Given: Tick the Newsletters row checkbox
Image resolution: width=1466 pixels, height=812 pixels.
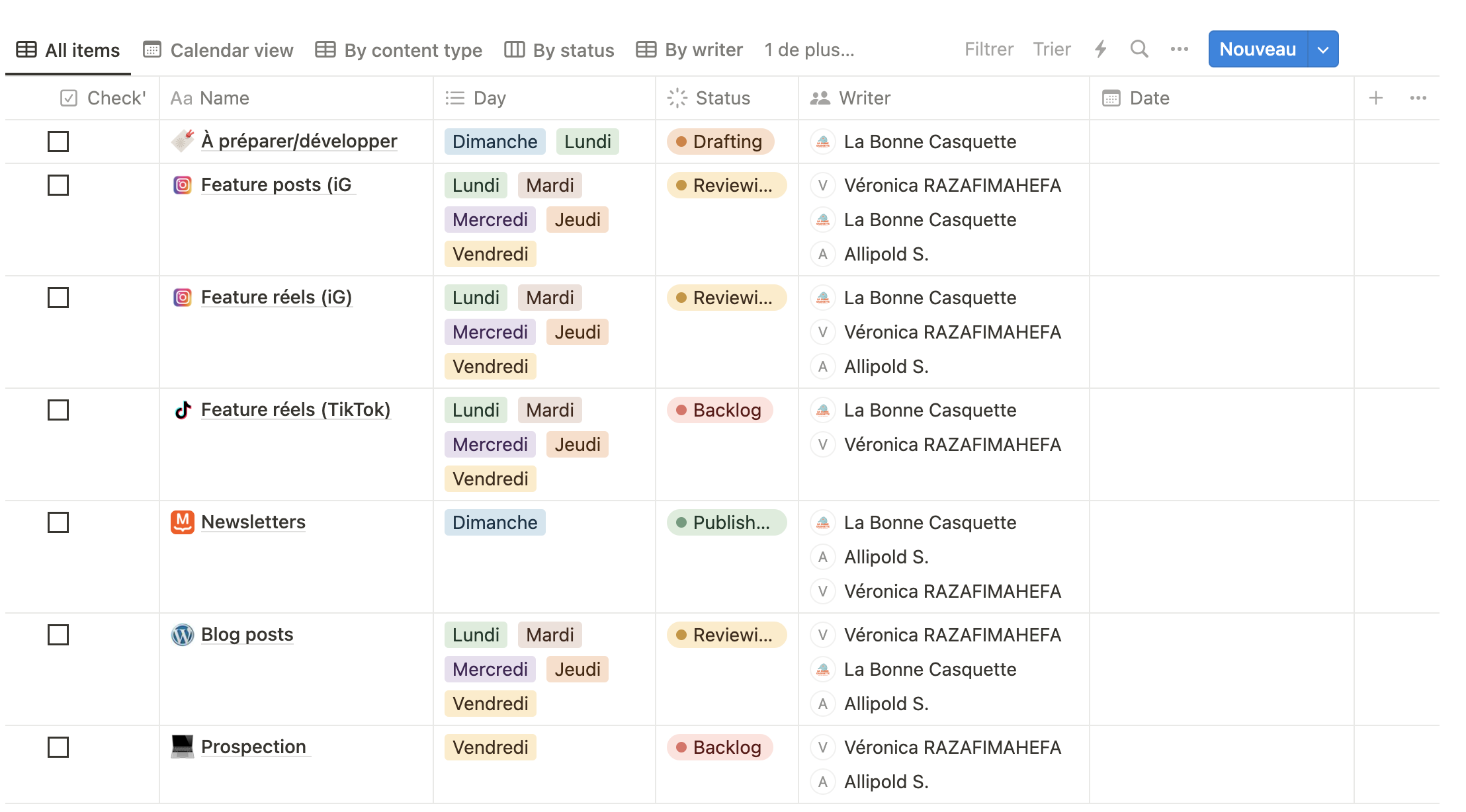Looking at the screenshot, I should click(x=58, y=522).
